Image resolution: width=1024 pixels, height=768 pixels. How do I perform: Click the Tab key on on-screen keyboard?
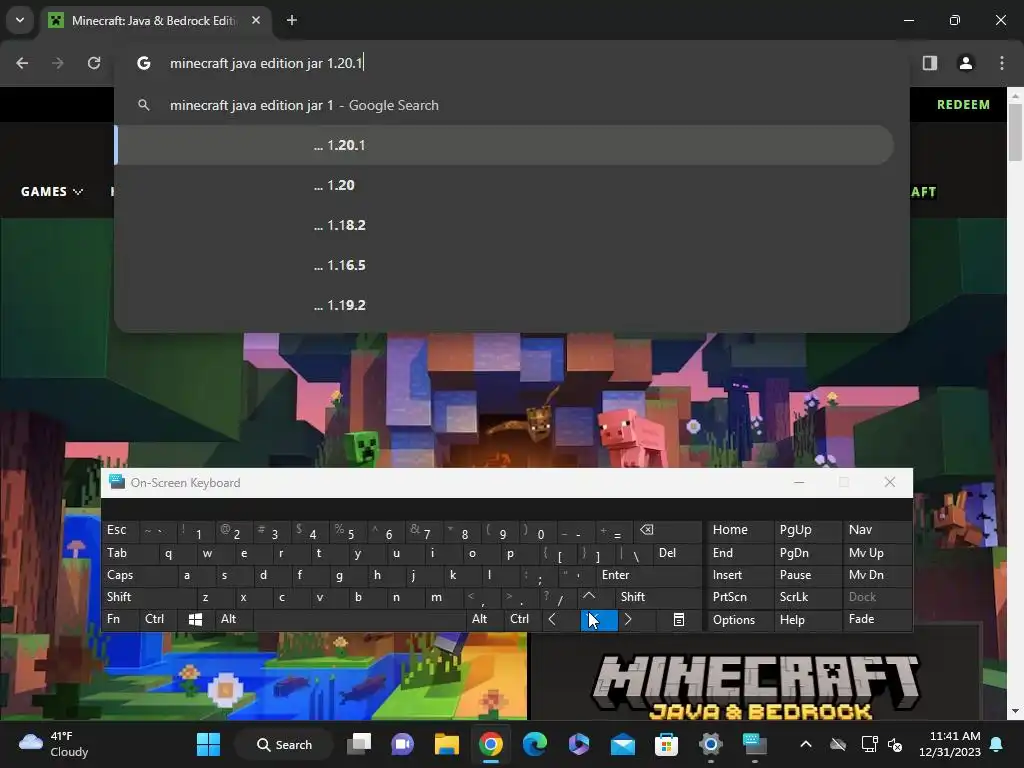click(x=130, y=553)
